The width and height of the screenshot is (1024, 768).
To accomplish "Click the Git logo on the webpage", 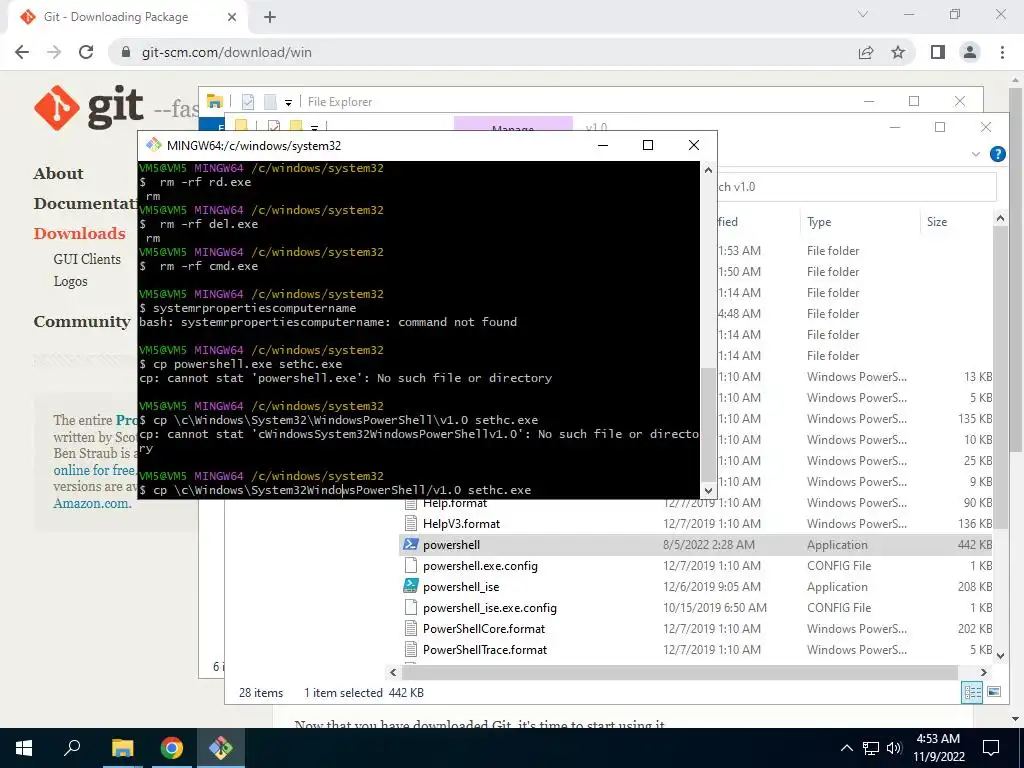I will click(x=88, y=108).
